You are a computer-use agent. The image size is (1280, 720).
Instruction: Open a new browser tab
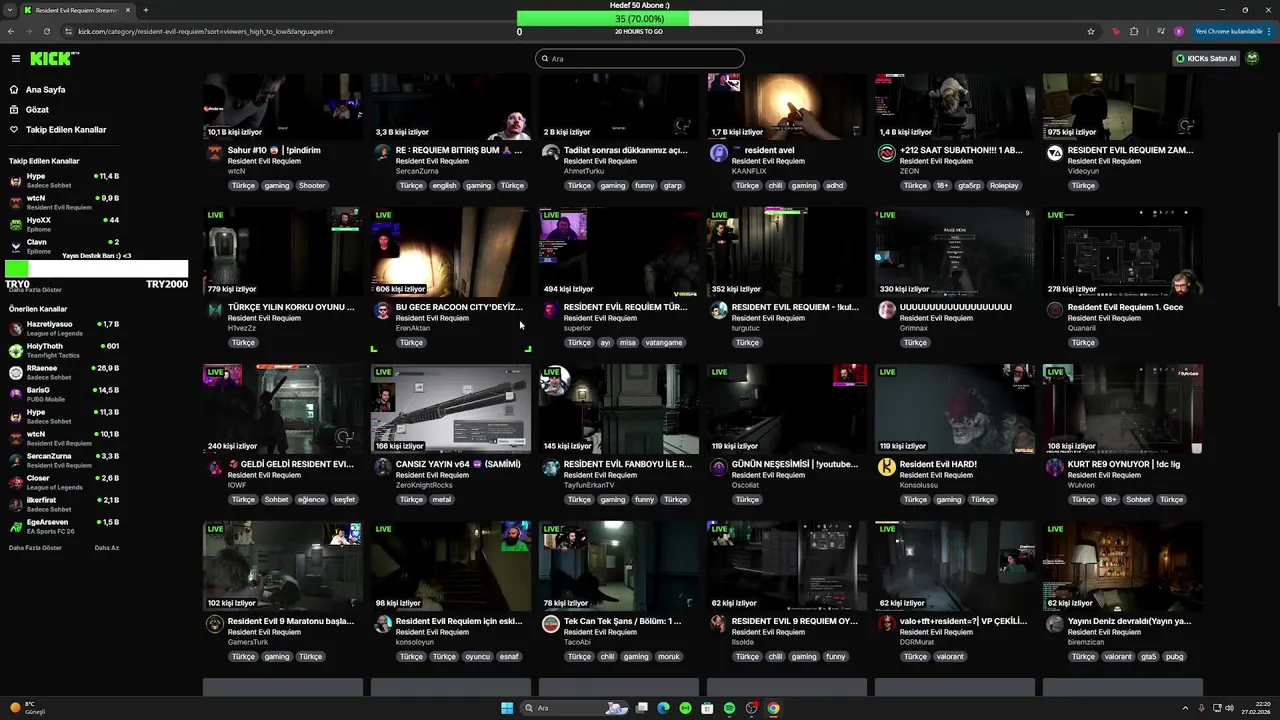click(146, 10)
